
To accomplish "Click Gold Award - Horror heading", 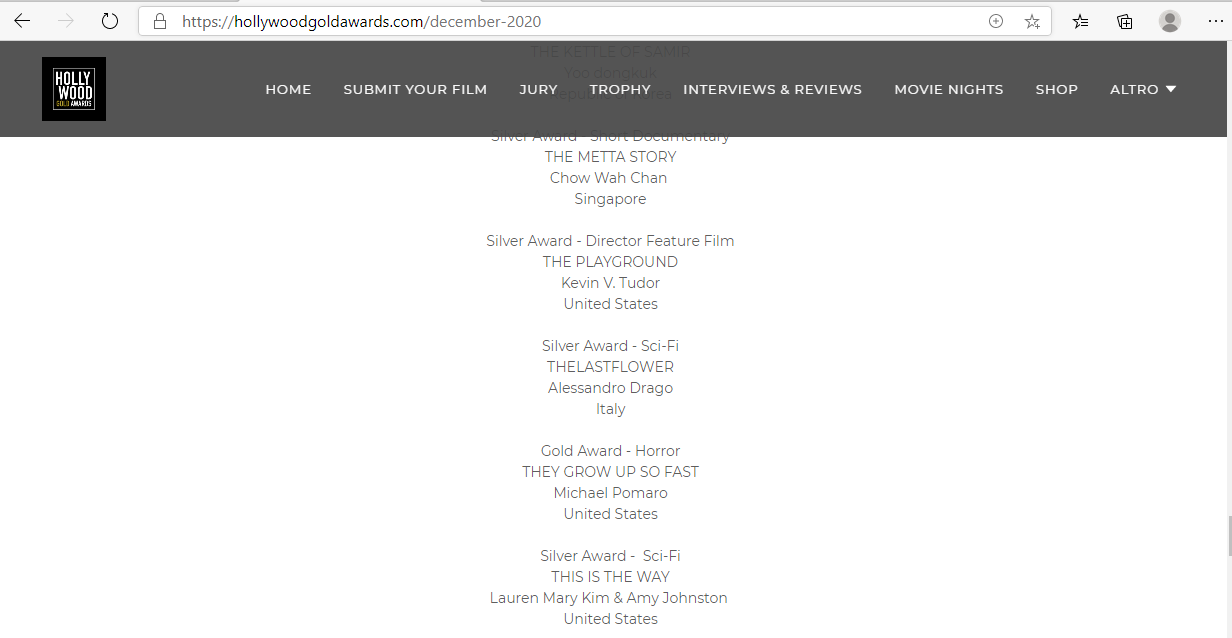I will tap(610, 451).
